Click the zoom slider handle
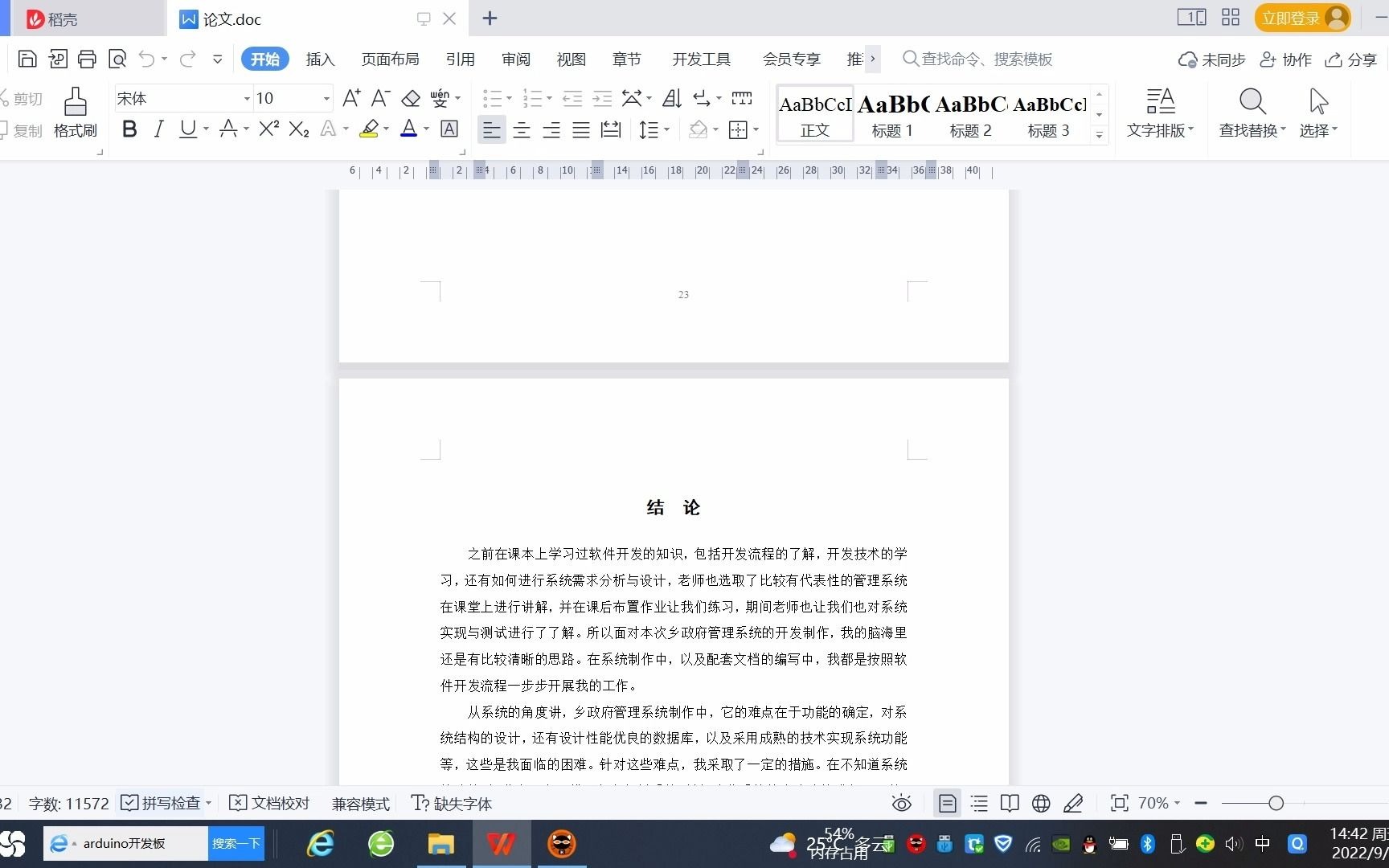The image size is (1389, 868). (1276, 803)
